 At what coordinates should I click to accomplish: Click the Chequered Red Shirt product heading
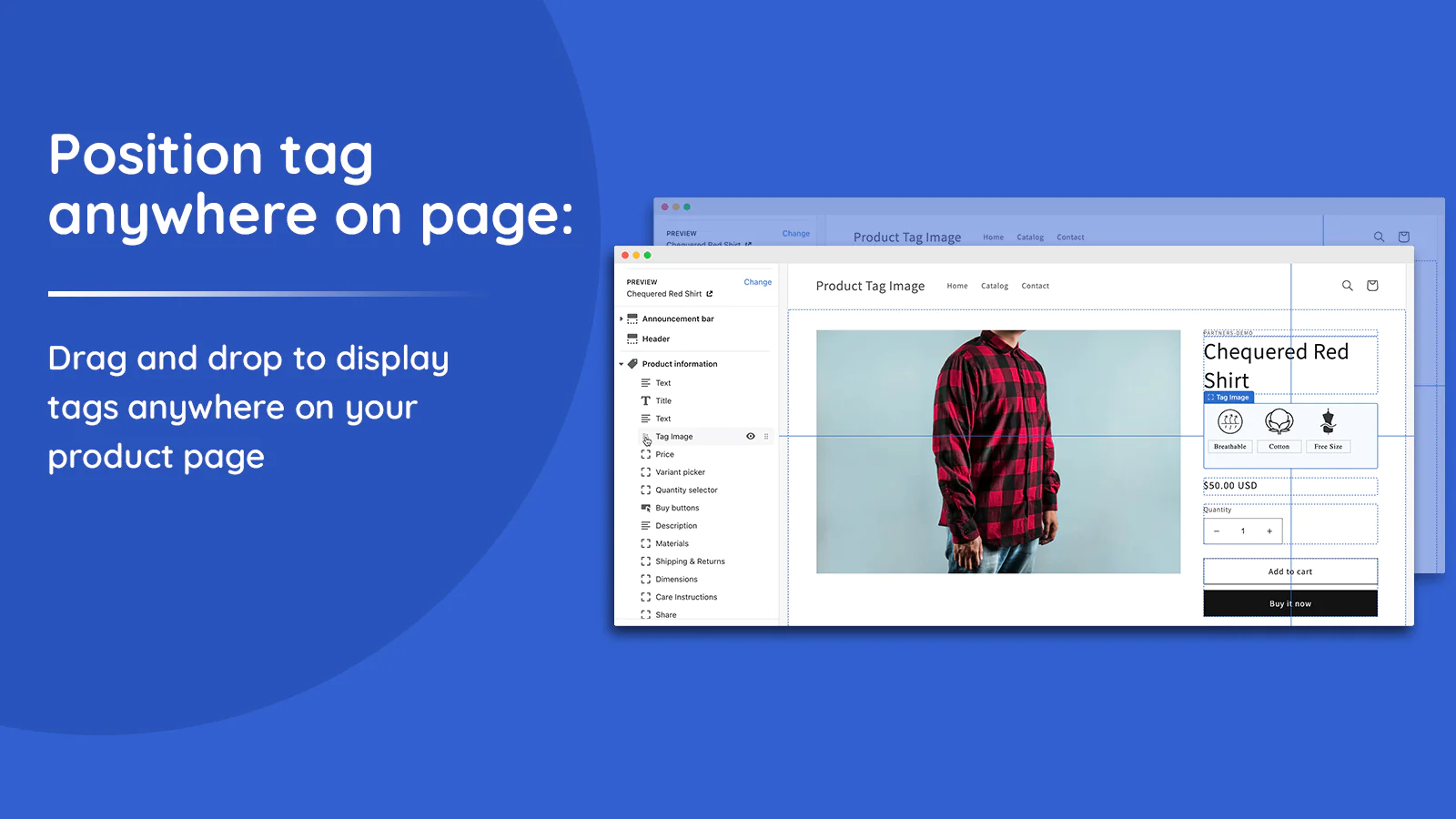(x=1276, y=366)
